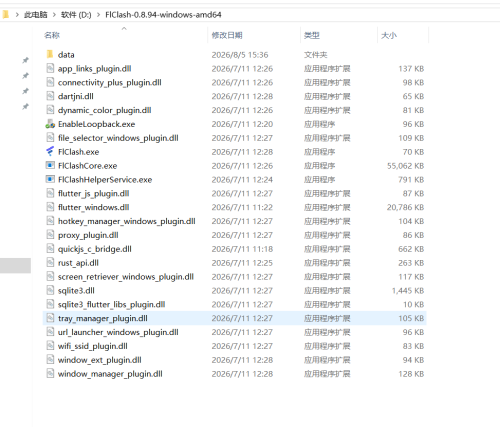Viewport: 500px width, 427px height.
Task: Select the window_ext_plugin.dll file icon
Action: pyautogui.click(x=50, y=360)
